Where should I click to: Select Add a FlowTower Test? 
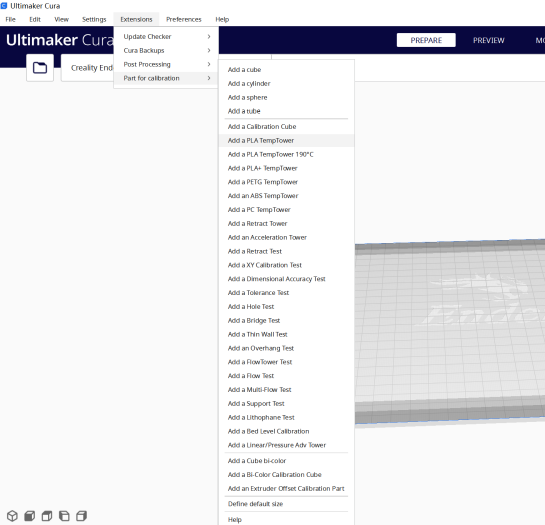pos(286,362)
